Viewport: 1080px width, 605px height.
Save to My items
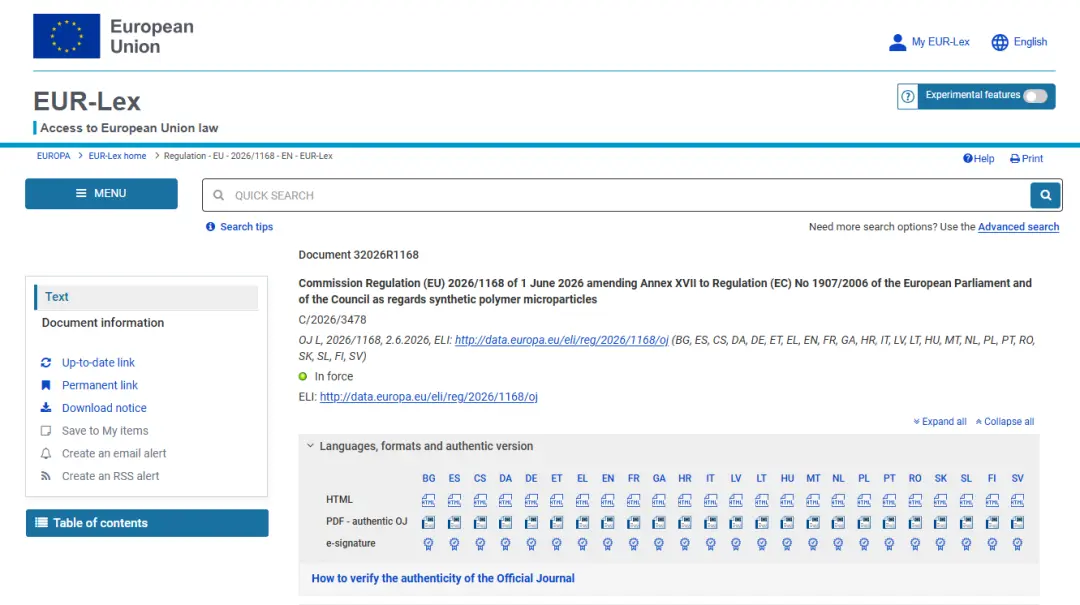click(105, 431)
